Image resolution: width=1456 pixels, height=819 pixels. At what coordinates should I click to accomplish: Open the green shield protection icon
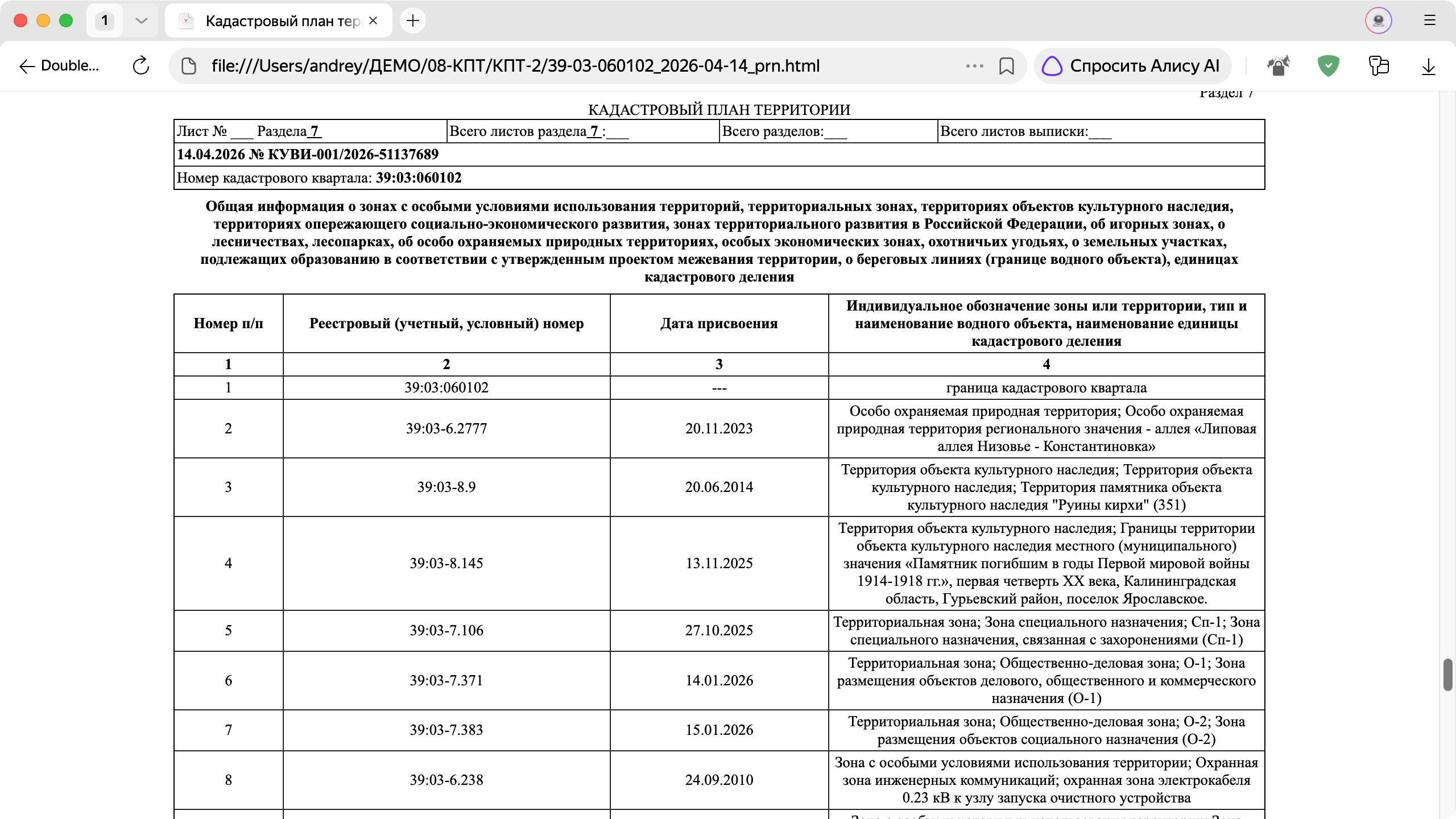pos(1328,66)
